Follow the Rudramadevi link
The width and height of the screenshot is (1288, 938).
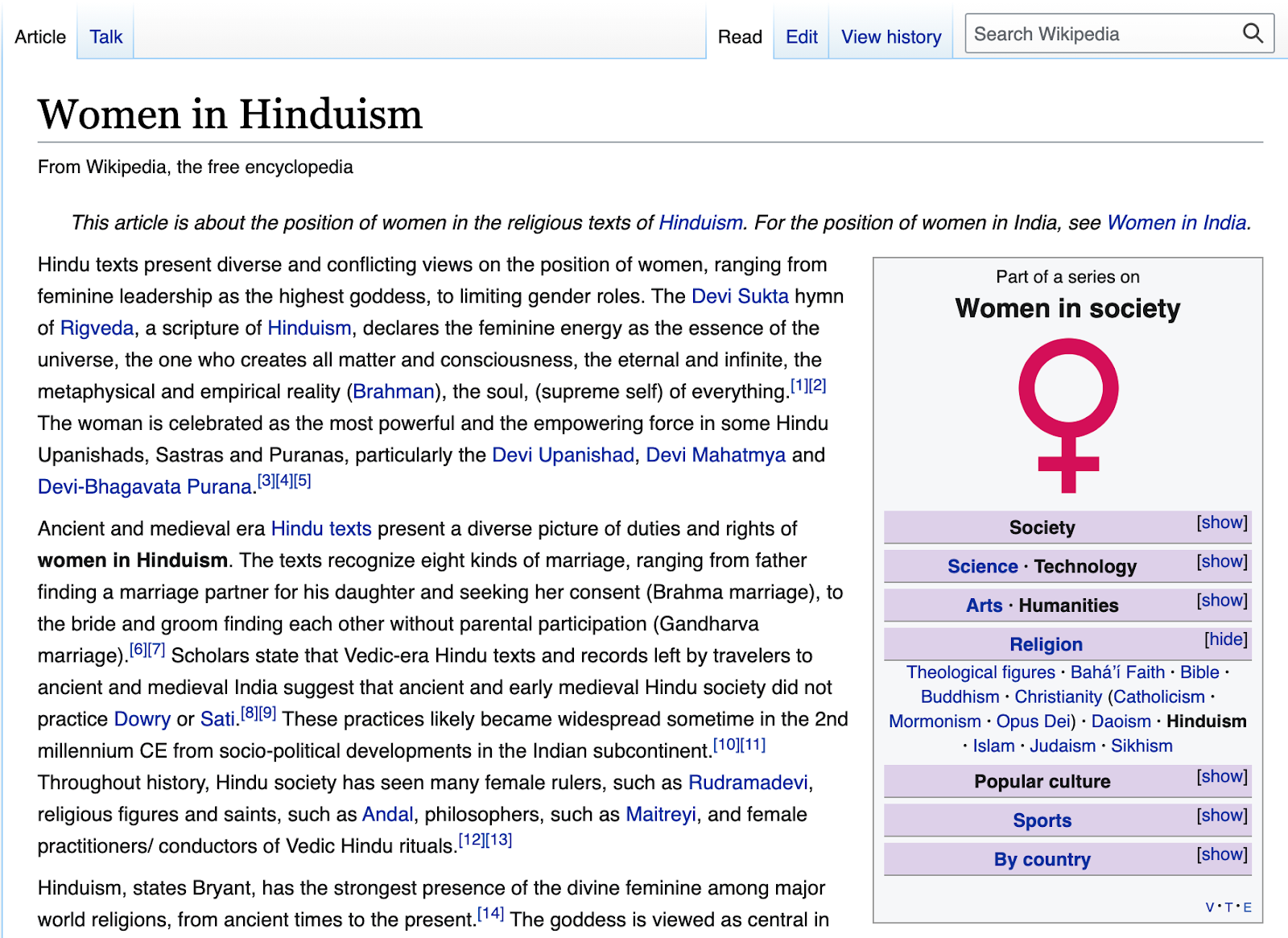[x=748, y=783]
